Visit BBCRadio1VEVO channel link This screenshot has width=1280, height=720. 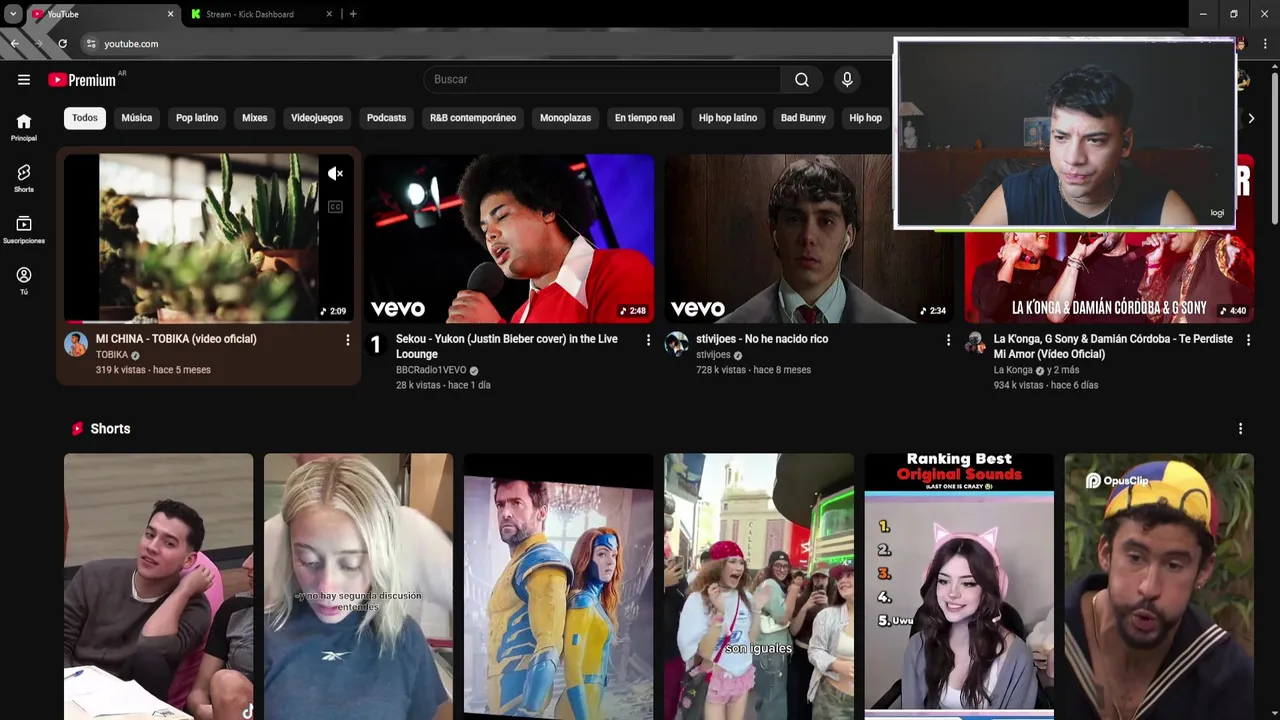431,370
